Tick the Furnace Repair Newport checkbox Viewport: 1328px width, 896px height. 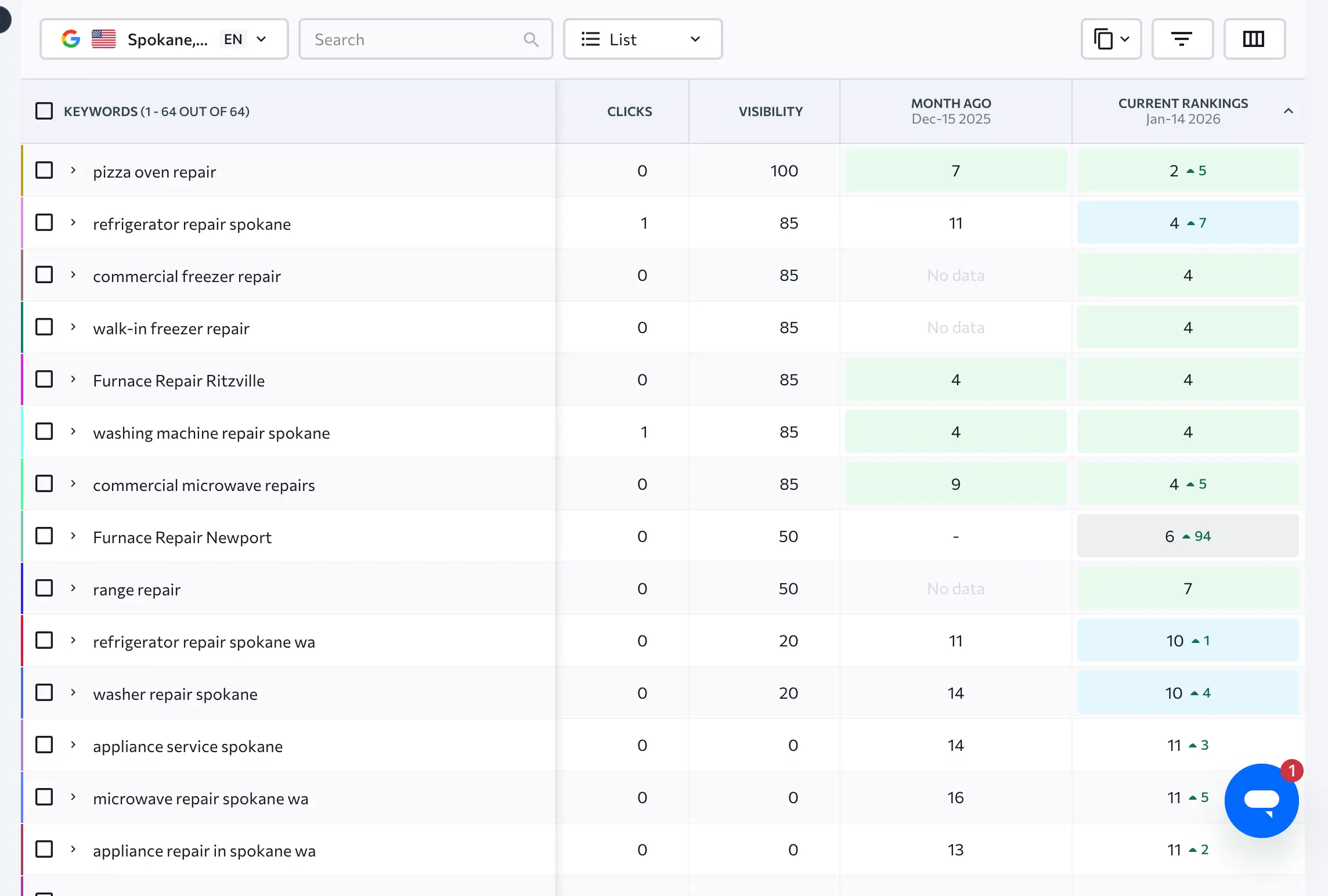pos(44,536)
